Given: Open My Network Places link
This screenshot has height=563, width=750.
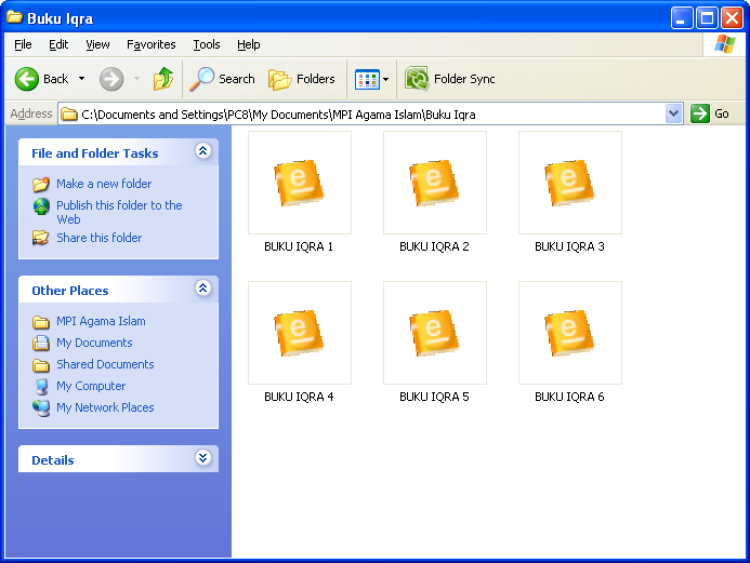Looking at the screenshot, I should coord(105,407).
